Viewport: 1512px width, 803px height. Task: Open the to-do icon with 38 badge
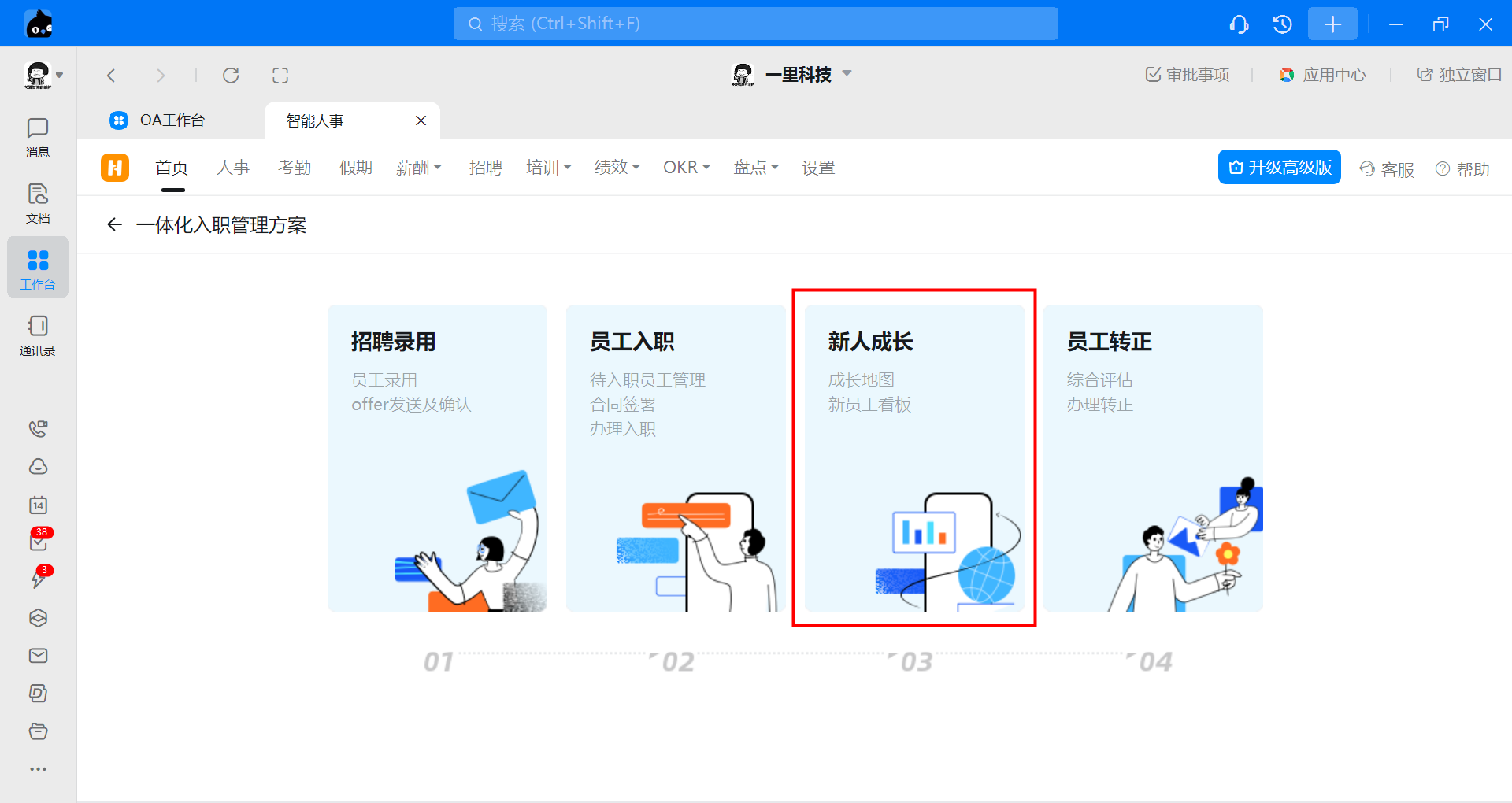(38, 542)
